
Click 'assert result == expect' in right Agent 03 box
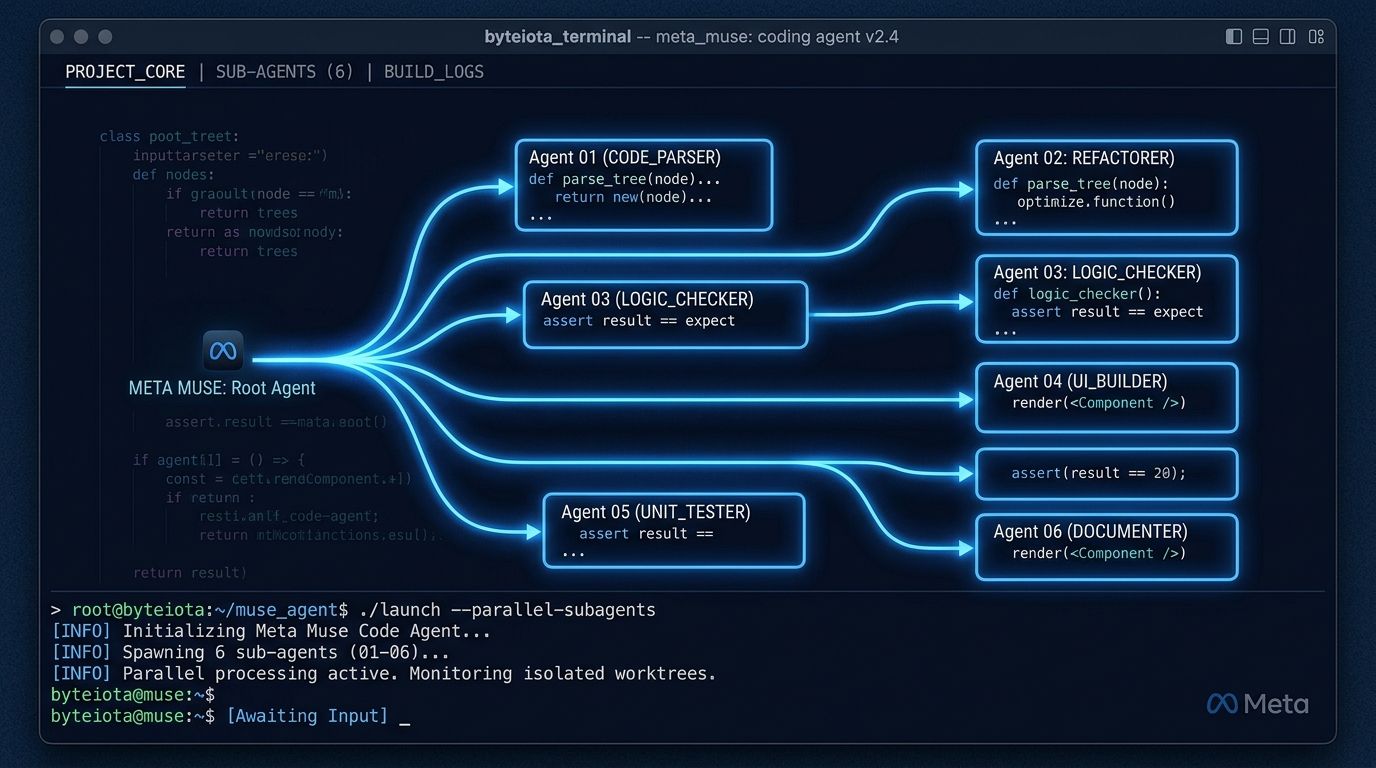tap(1107, 312)
